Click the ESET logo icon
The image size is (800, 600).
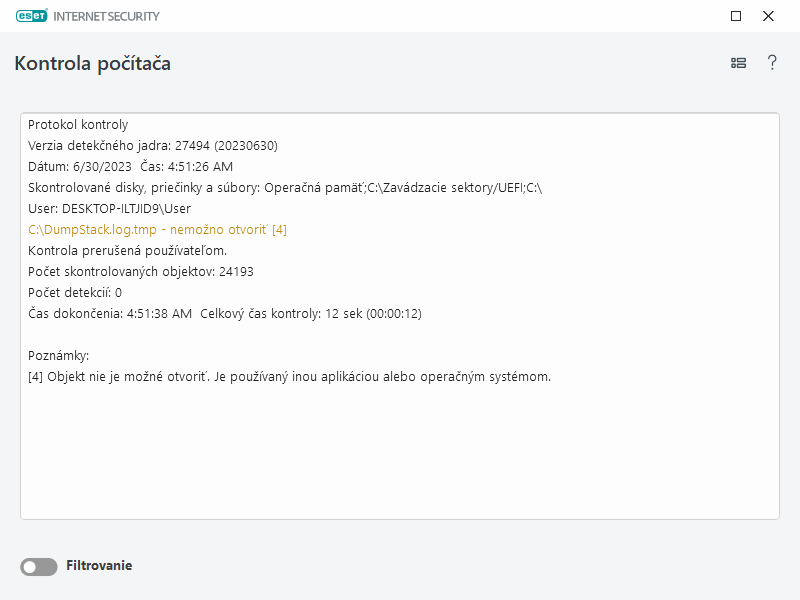33,16
